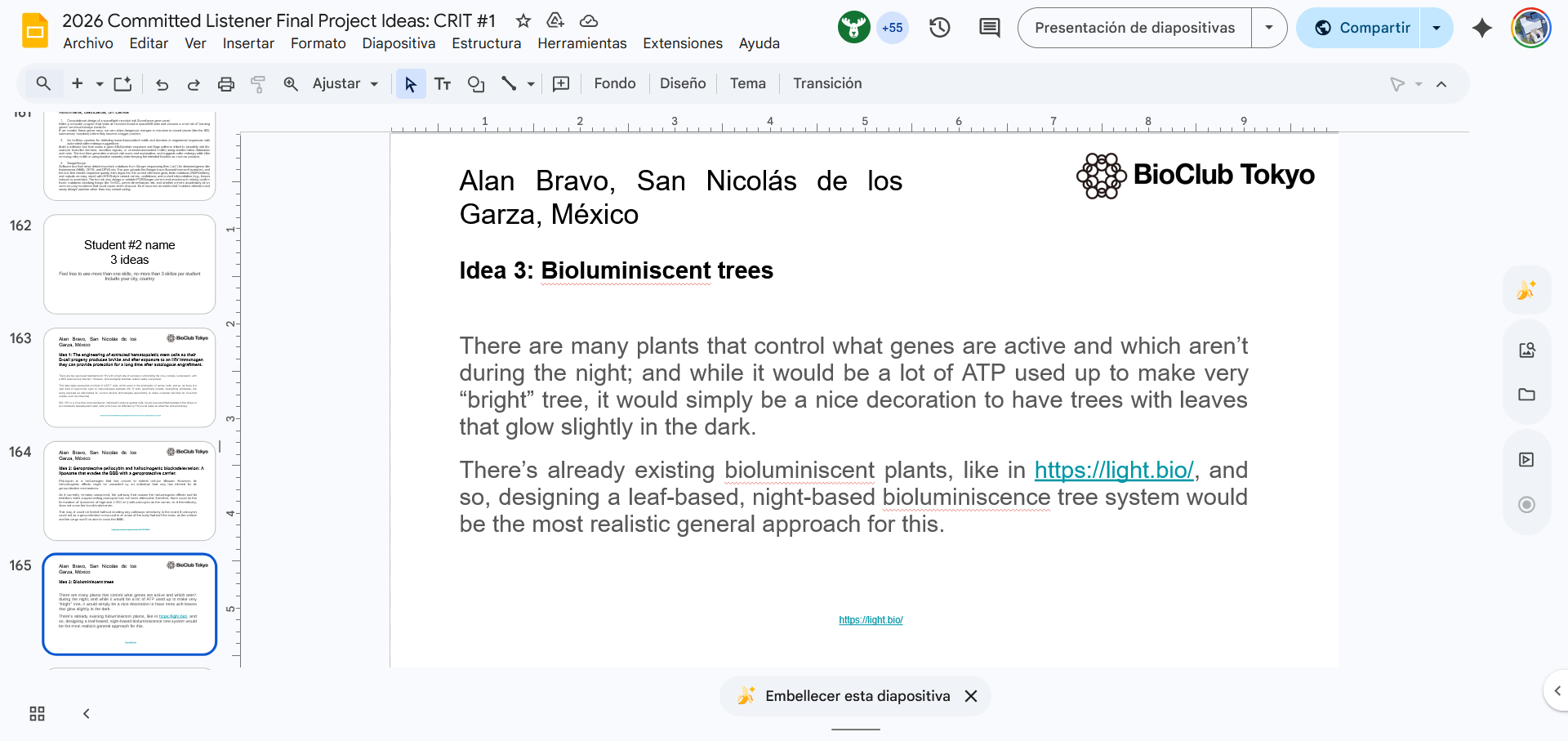
Task: Star the presentation document
Action: [523, 21]
